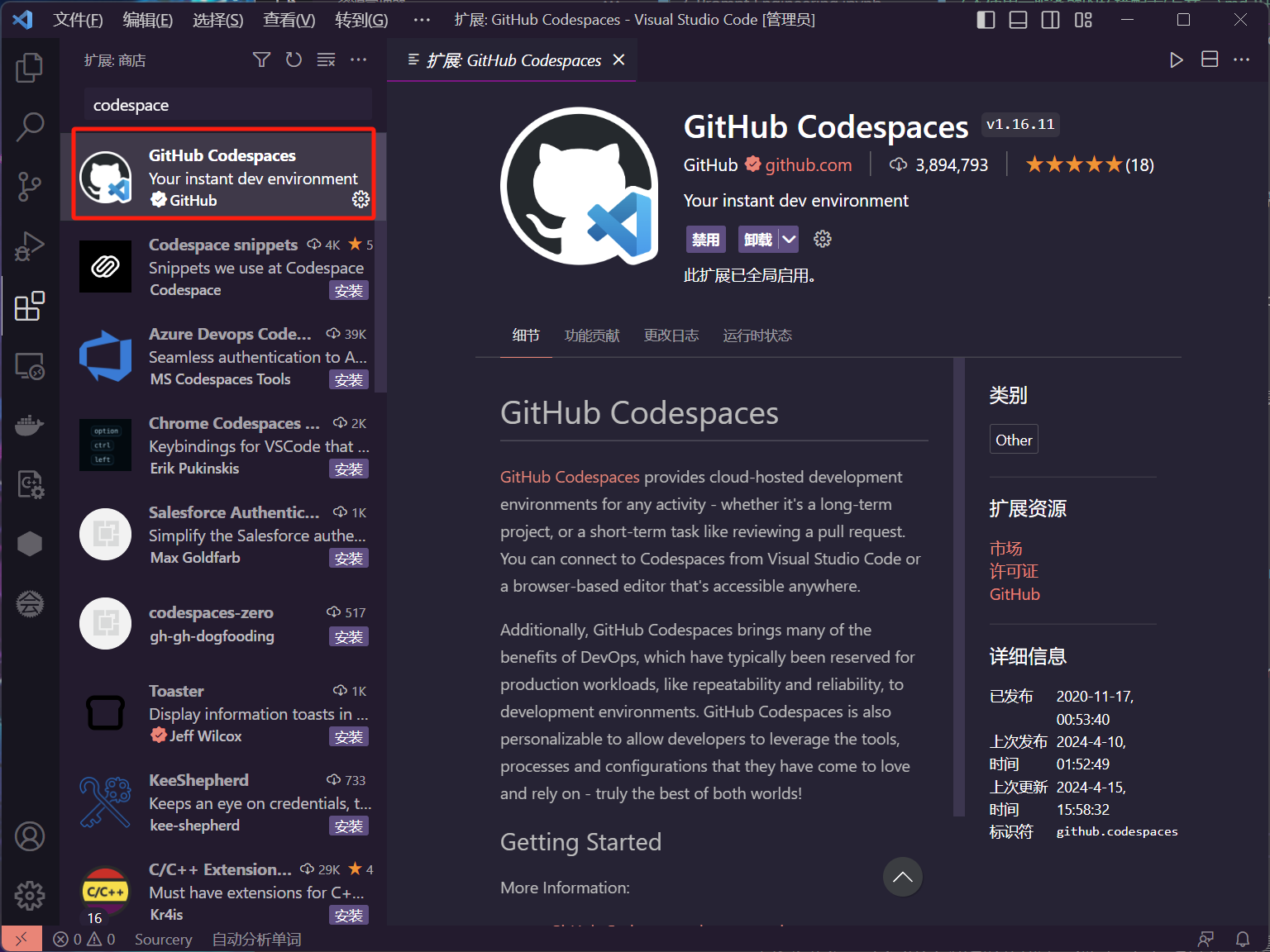The height and width of the screenshot is (952, 1270).
Task: Open the editor toolbar ellipsis menu
Action: click(x=1241, y=59)
